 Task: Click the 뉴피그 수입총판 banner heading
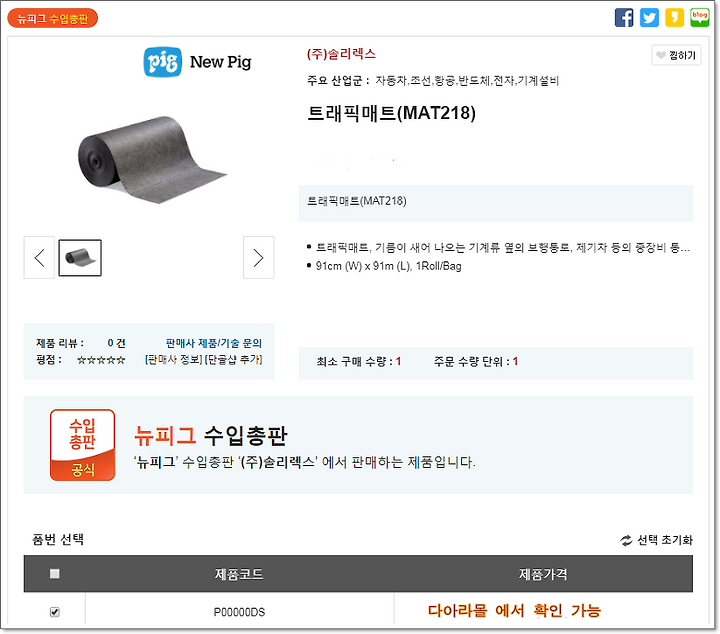tap(211, 436)
